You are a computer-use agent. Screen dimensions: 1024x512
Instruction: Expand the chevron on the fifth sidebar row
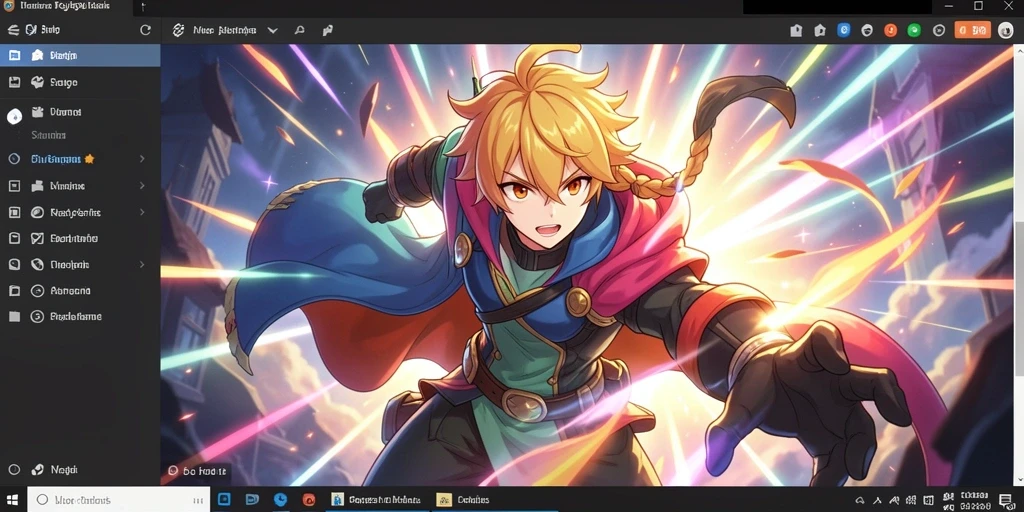[142, 185]
